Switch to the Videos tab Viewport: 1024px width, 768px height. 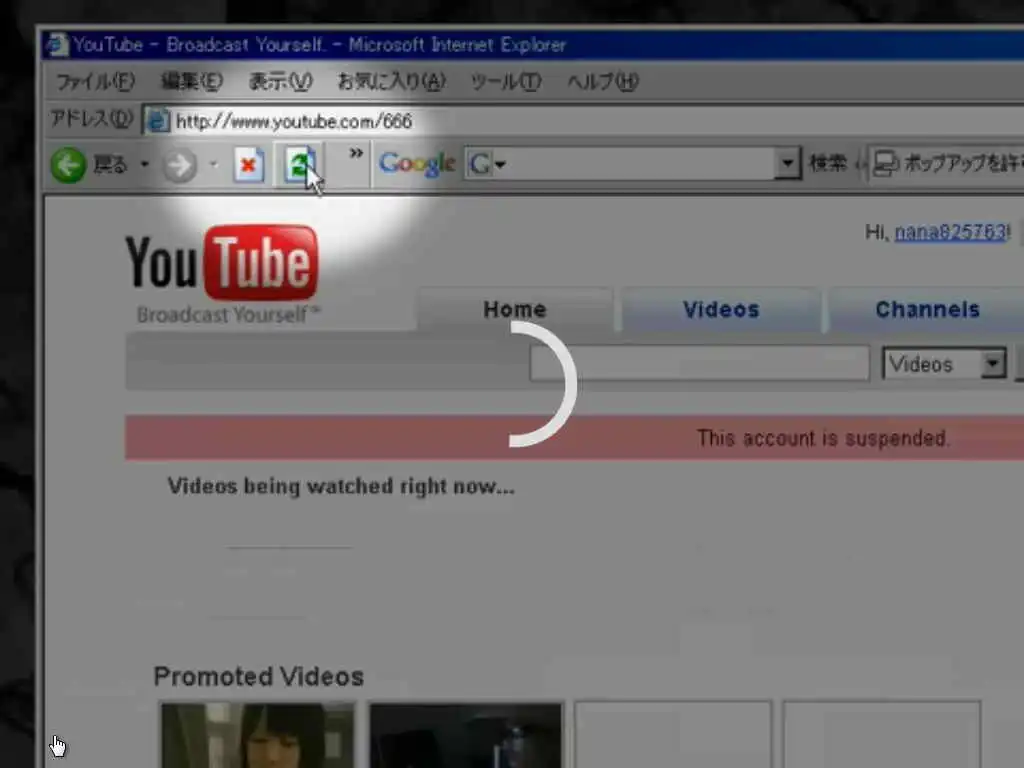click(x=721, y=310)
